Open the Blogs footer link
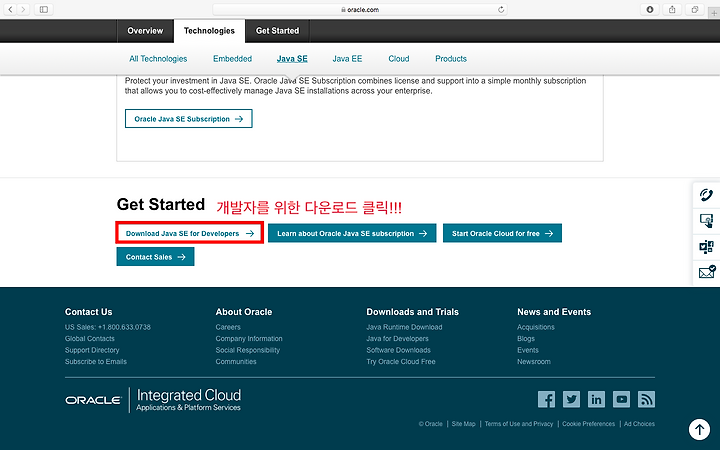Screen dimensions: 720x450 (526, 338)
